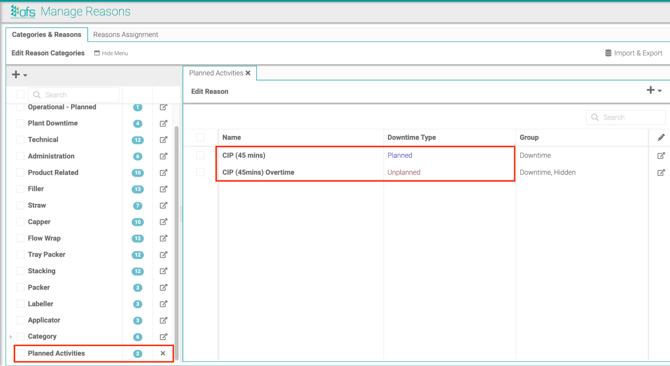The image size is (670, 366).
Task: Open the edit icon for Category row
Action: 163,337
